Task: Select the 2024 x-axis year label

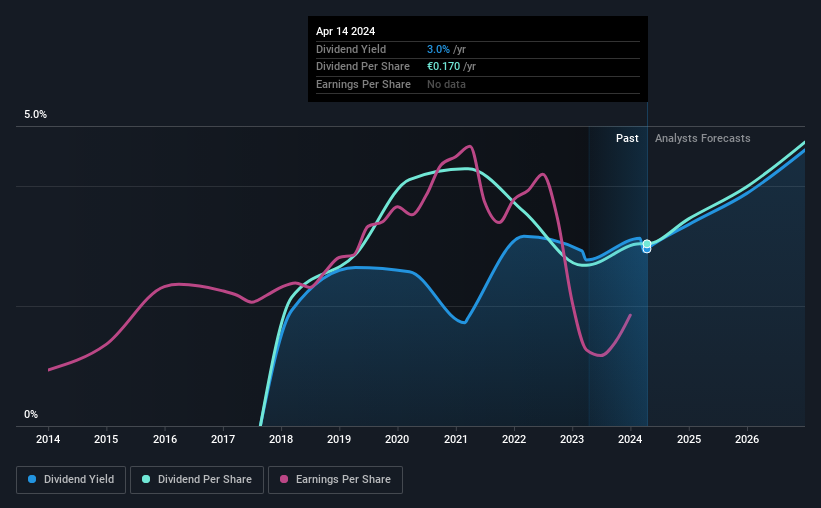Action: coord(630,439)
